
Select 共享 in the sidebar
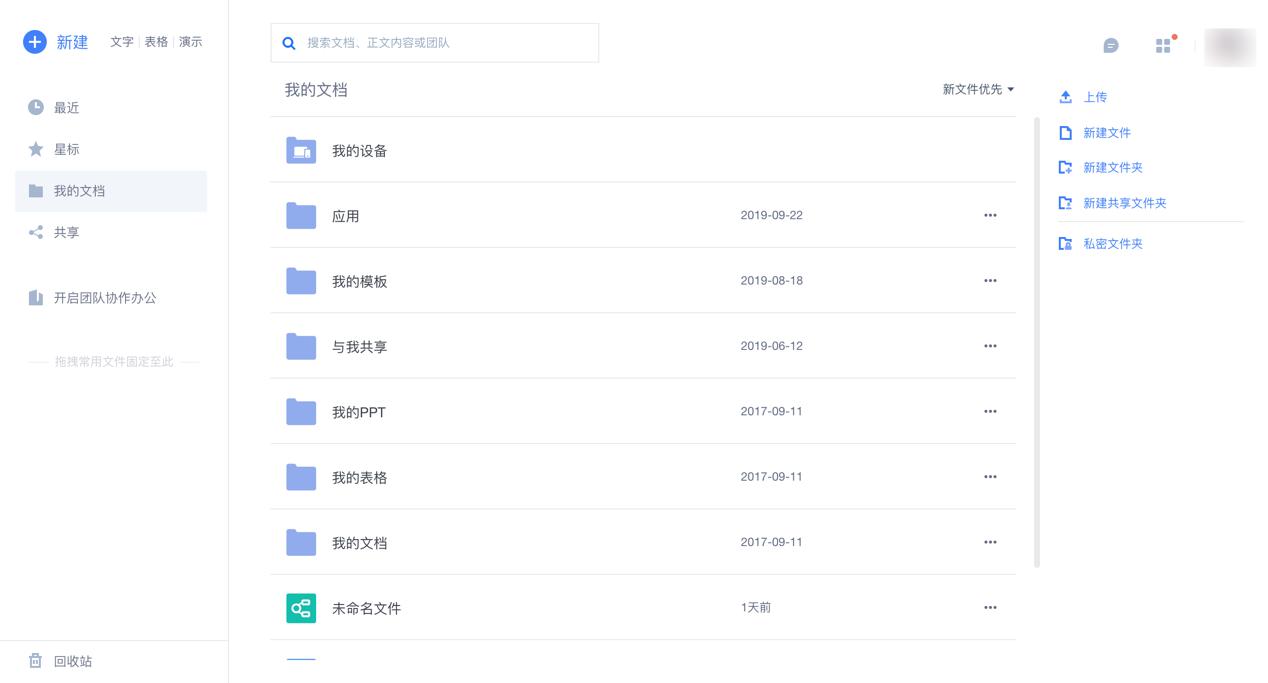click(x=66, y=233)
